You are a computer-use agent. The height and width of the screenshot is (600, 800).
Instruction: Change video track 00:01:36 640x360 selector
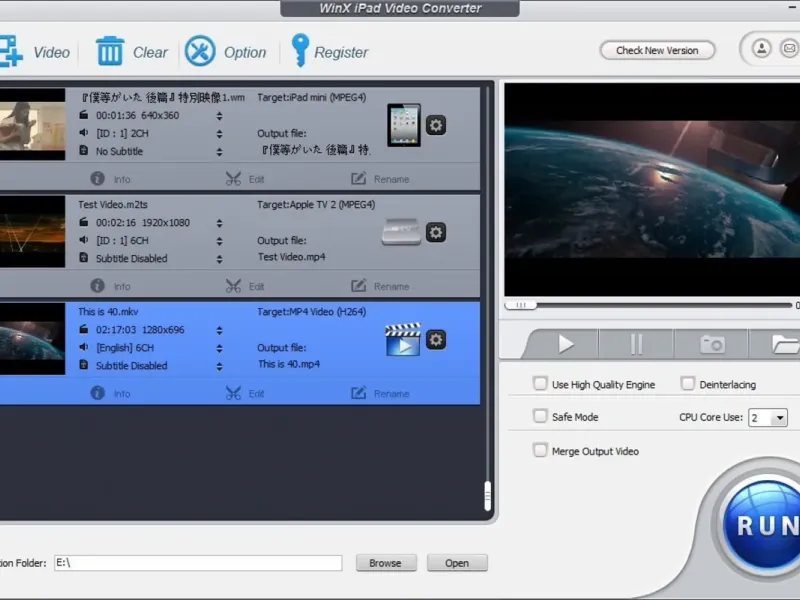click(x=219, y=116)
